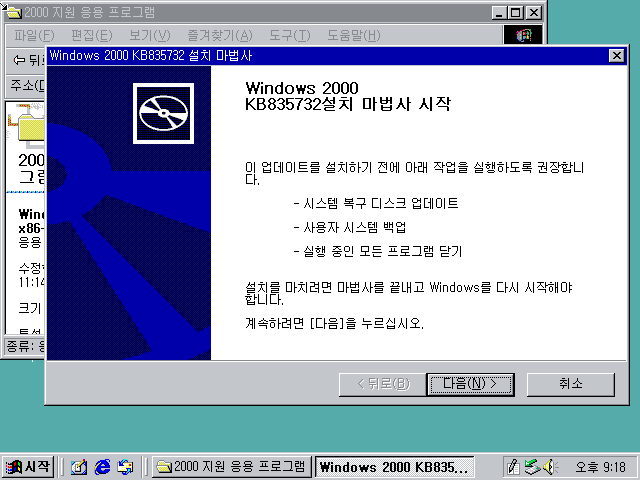Open the 파일(F) menu in explorer window
The width and height of the screenshot is (640, 480).
tap(34, 36)
